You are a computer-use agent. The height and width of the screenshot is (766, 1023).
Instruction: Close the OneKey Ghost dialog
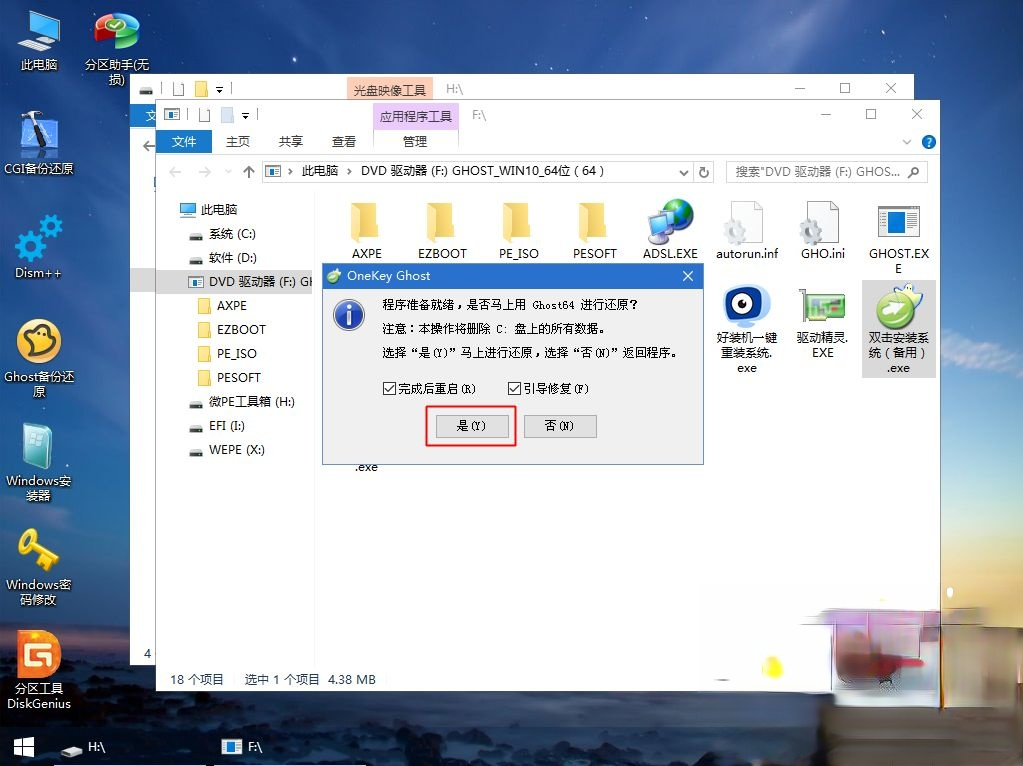pos(688,276)
